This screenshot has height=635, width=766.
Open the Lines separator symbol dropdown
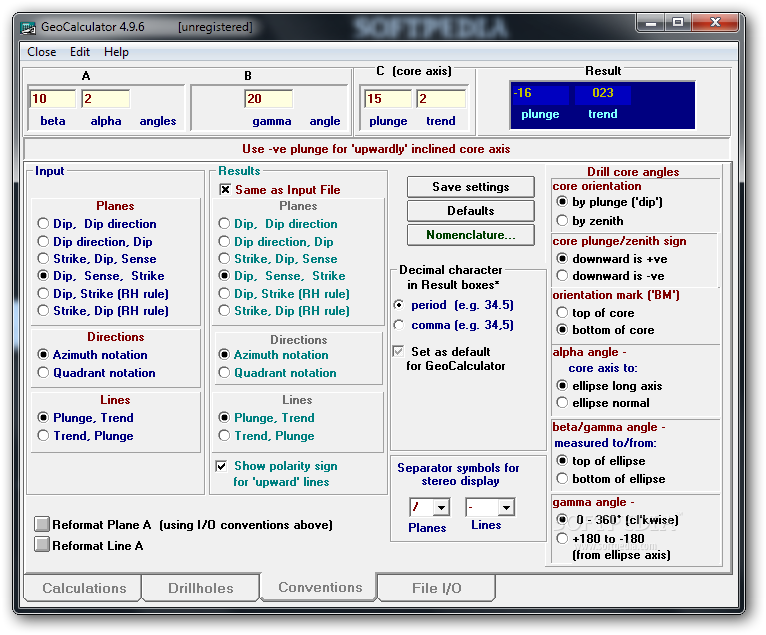(x=506, y=508)
